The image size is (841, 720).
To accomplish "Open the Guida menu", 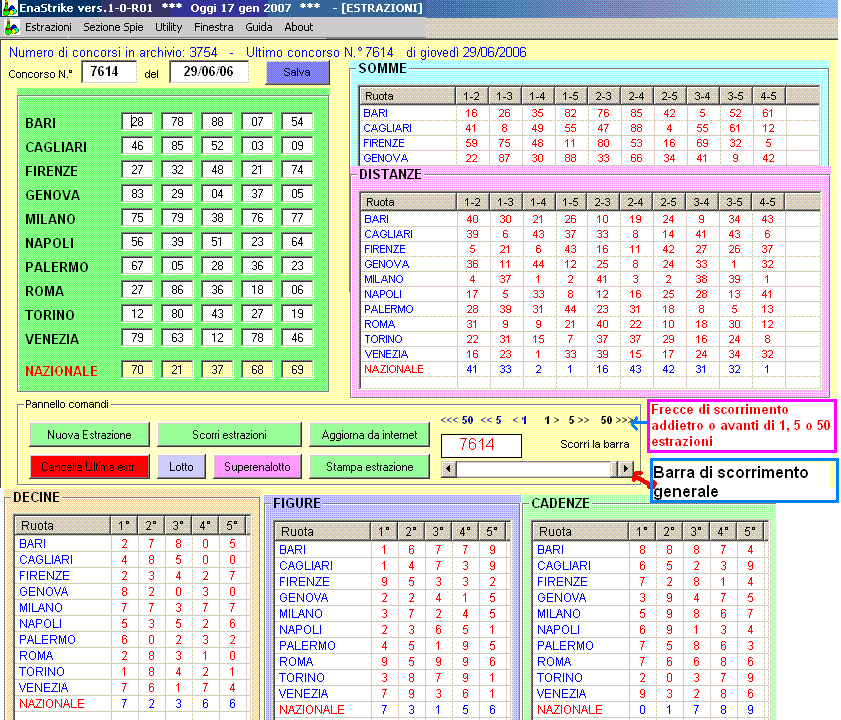I will pyautogui.click(x=259, y=27).
